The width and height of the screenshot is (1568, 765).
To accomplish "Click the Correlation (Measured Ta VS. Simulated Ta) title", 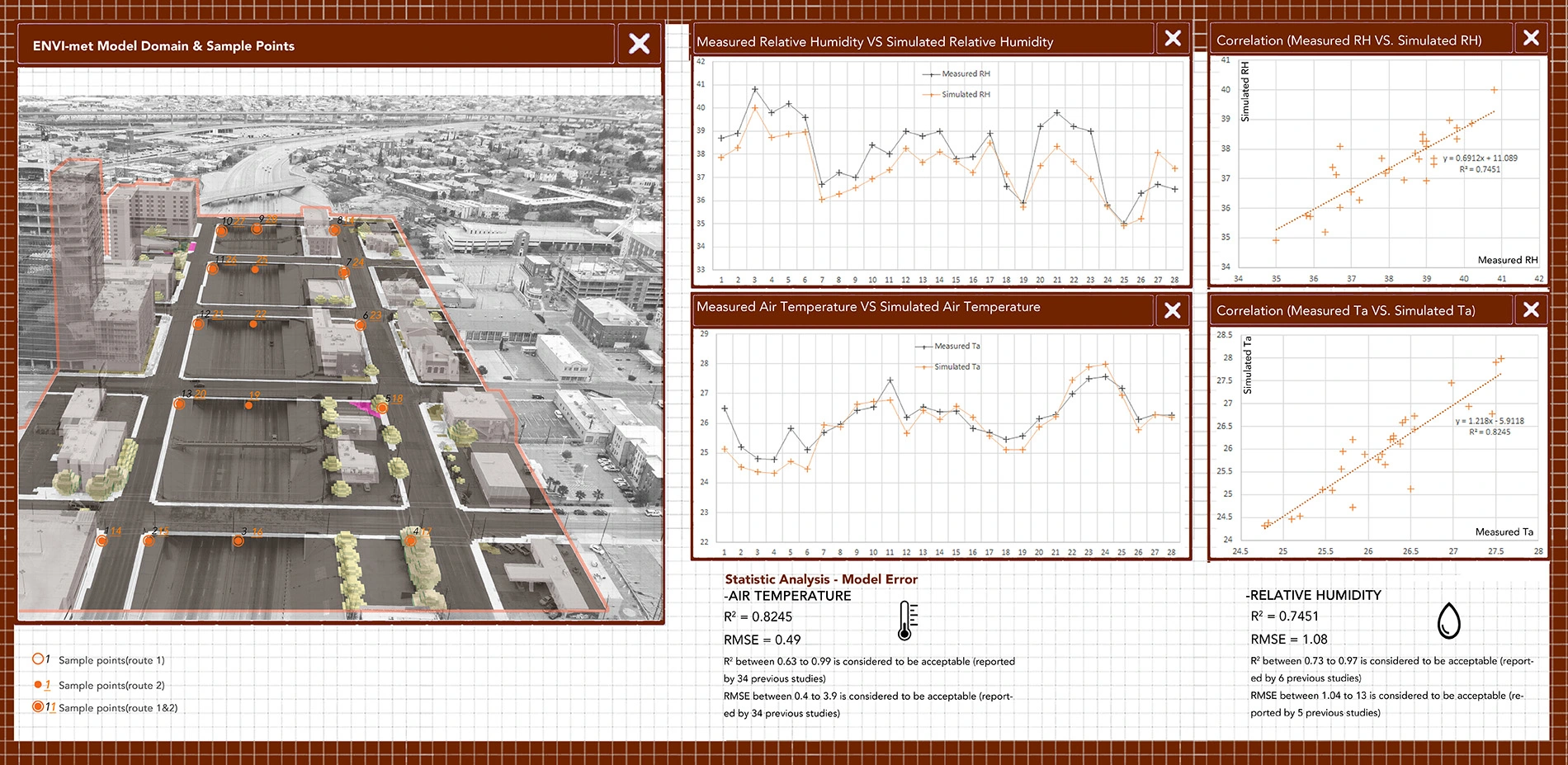I will [x=1345, y=310].
